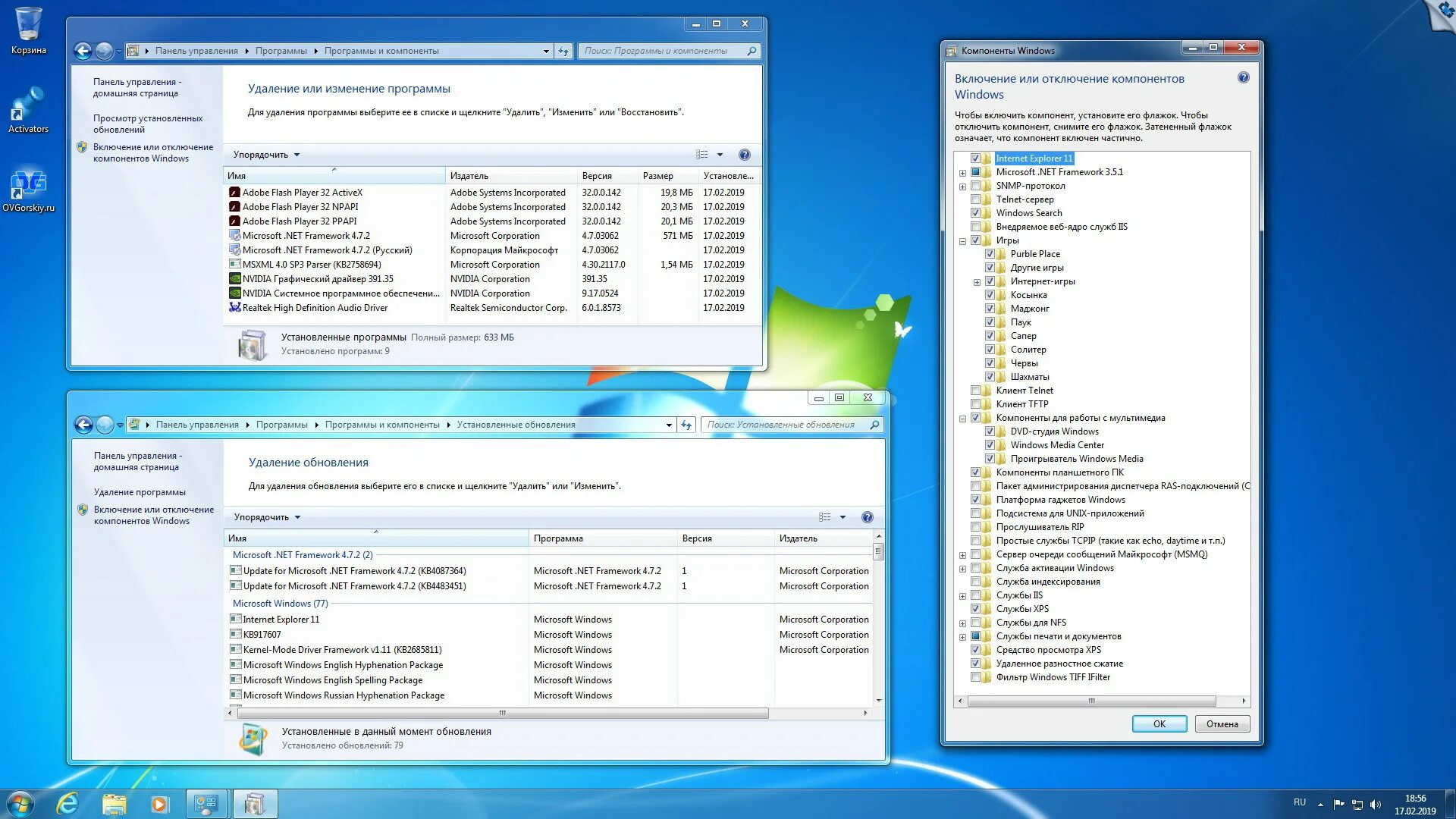This screenshot has height=819, width=1456.
Task: Collapse the Игры tree node
Action: (962, 241)
